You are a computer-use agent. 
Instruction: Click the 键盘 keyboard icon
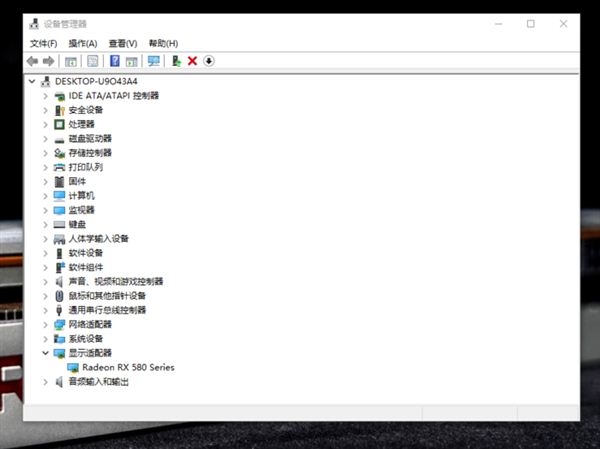59,225
